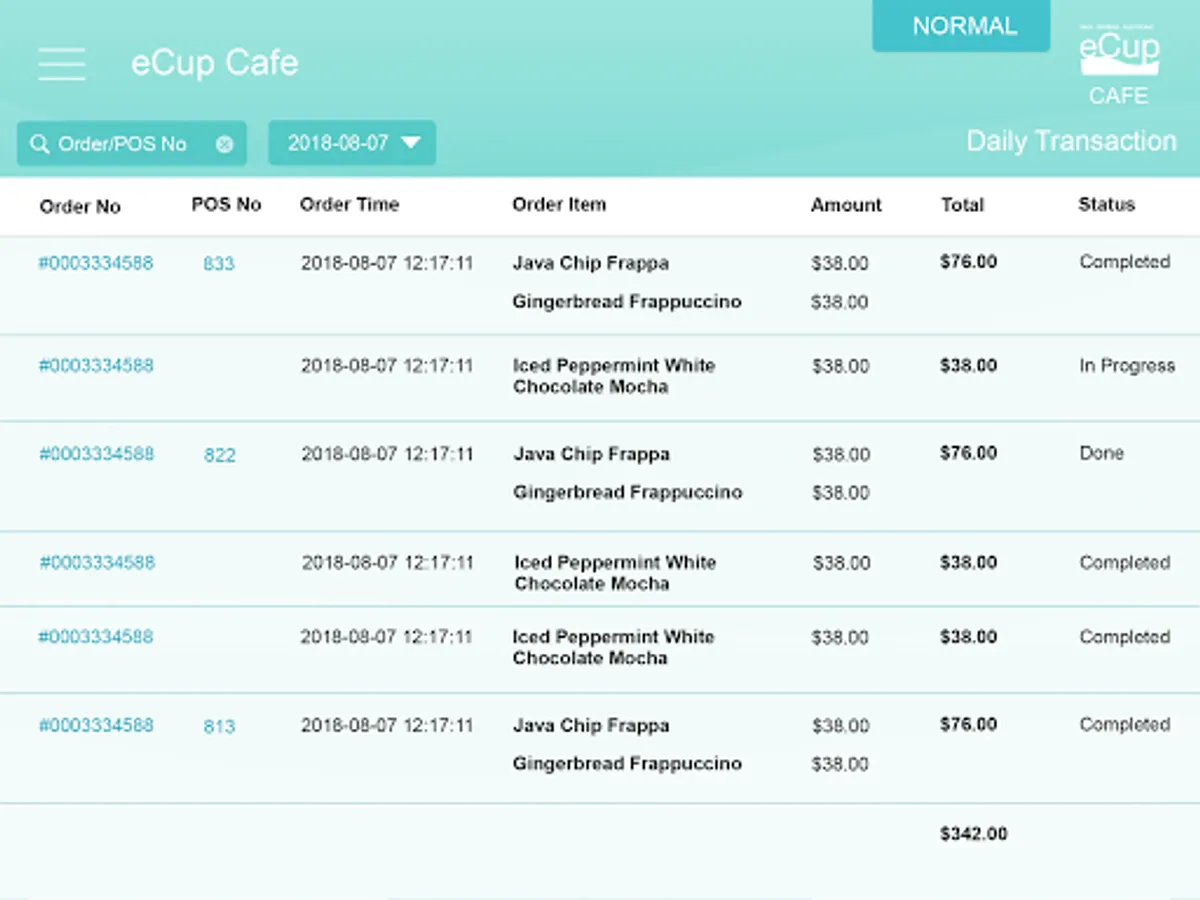This screenshot has height=900, width=1200.
Task: Click Java Chip Frappa in POS 813 order
Action: pos(591,725)
